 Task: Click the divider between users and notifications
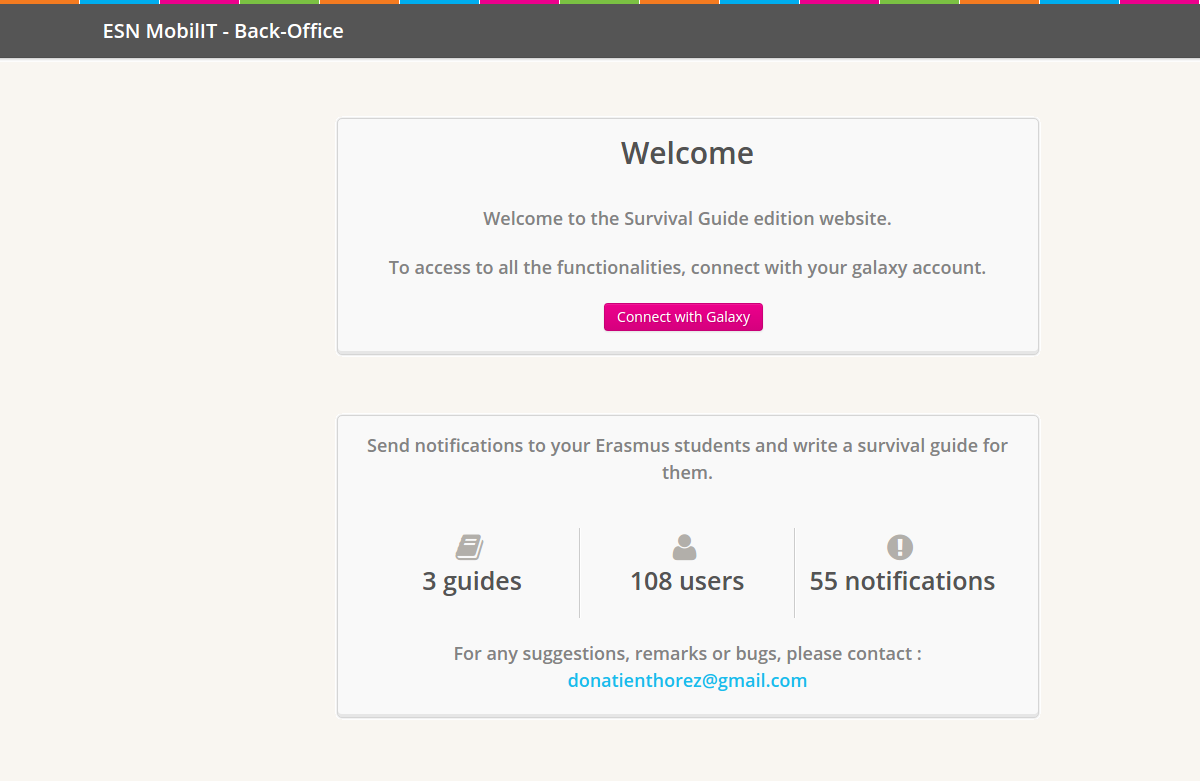pyautogui.click(x=794, y=573)
